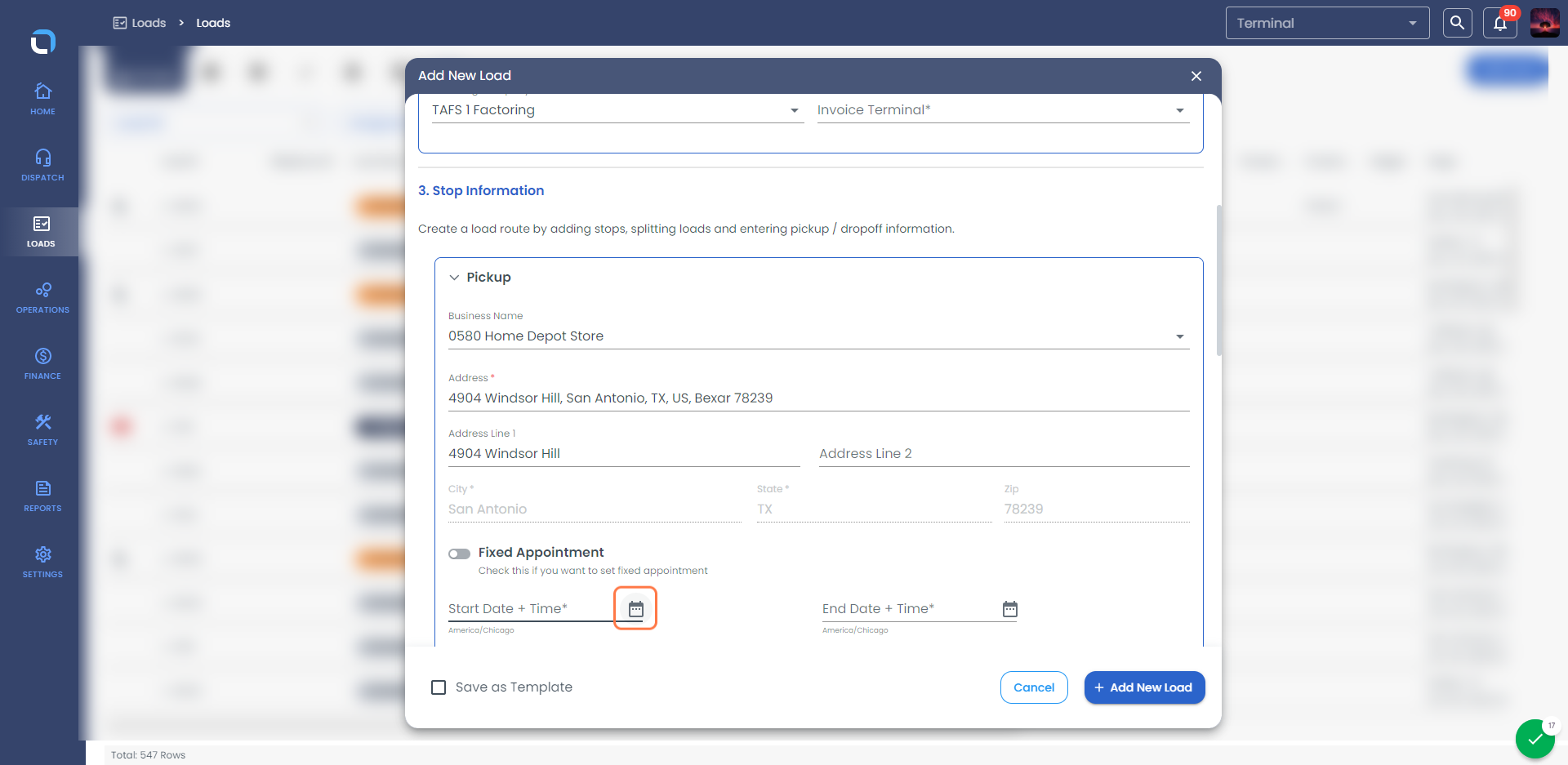
Task: Open the Safety tools section
Action: [42, 429]
